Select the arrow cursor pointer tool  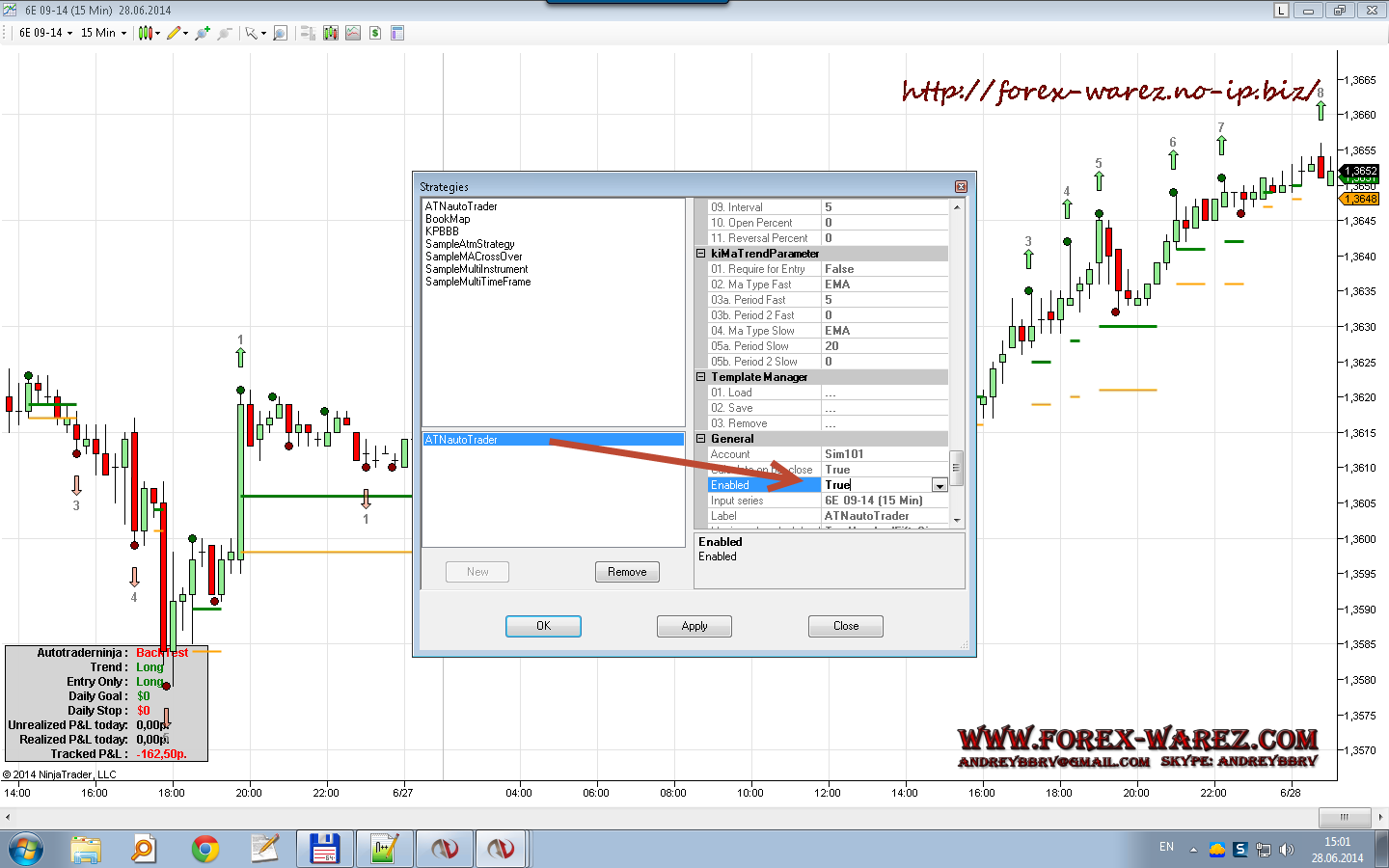tap(252, 33)
